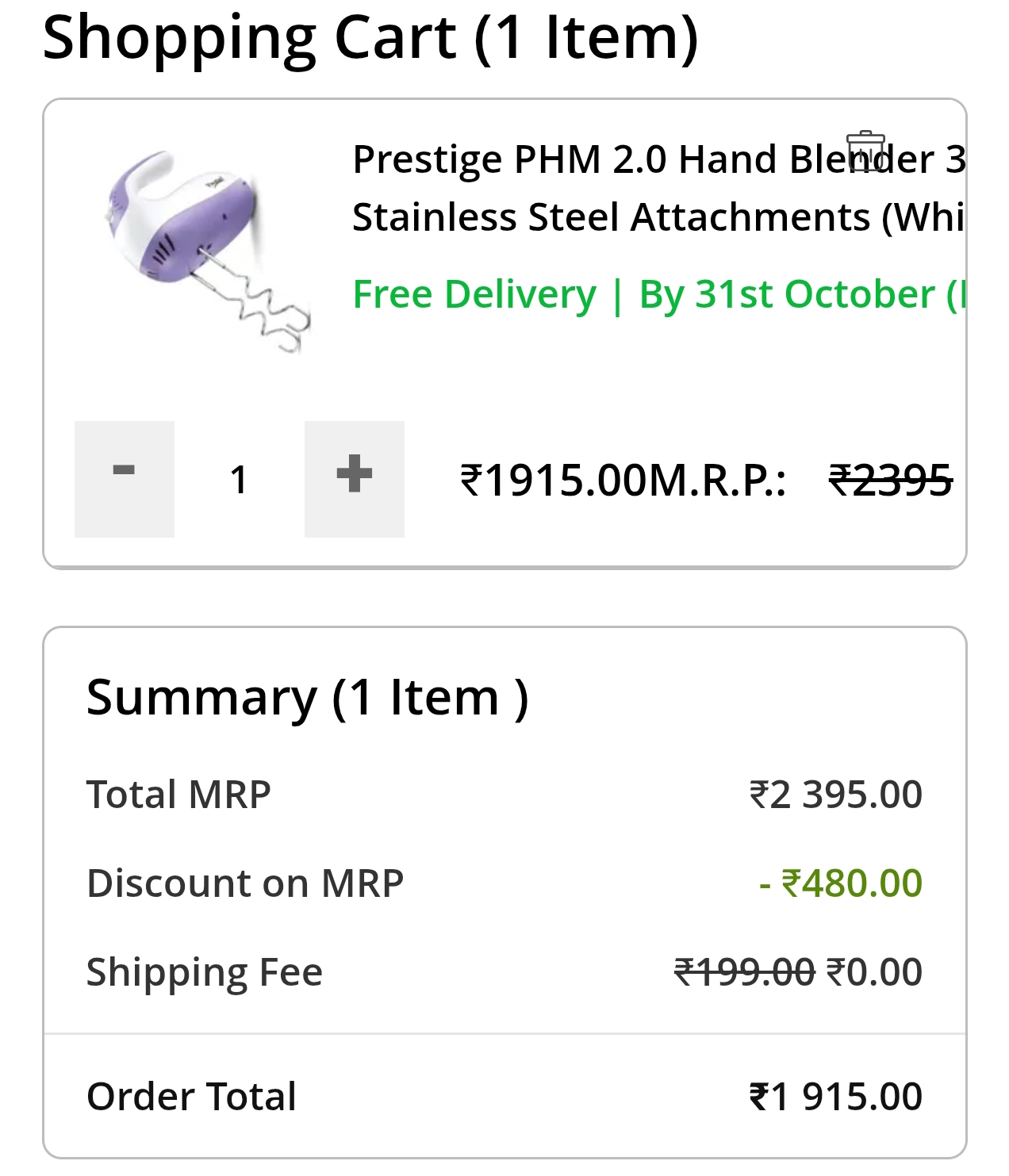Open the Prestige PHM 2.0 product title

[x=657, y=188]
